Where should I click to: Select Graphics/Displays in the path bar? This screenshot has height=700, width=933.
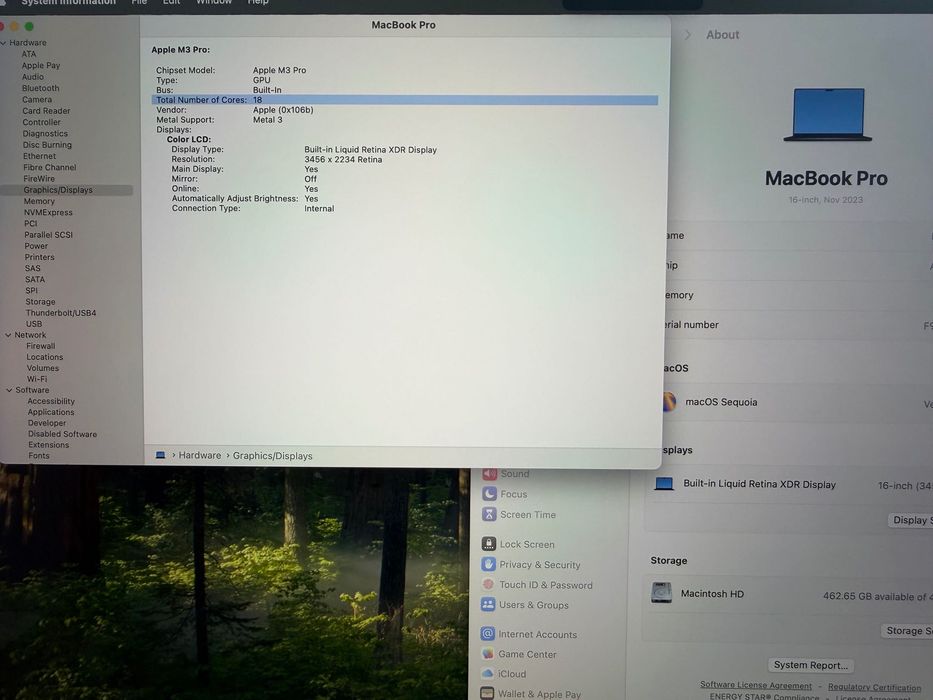tap(273, 455)
